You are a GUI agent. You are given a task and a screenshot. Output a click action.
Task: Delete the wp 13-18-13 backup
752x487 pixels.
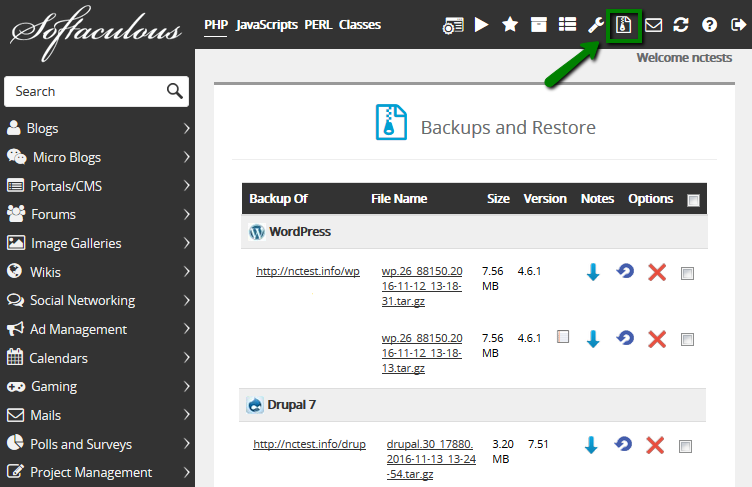[657, 339]
